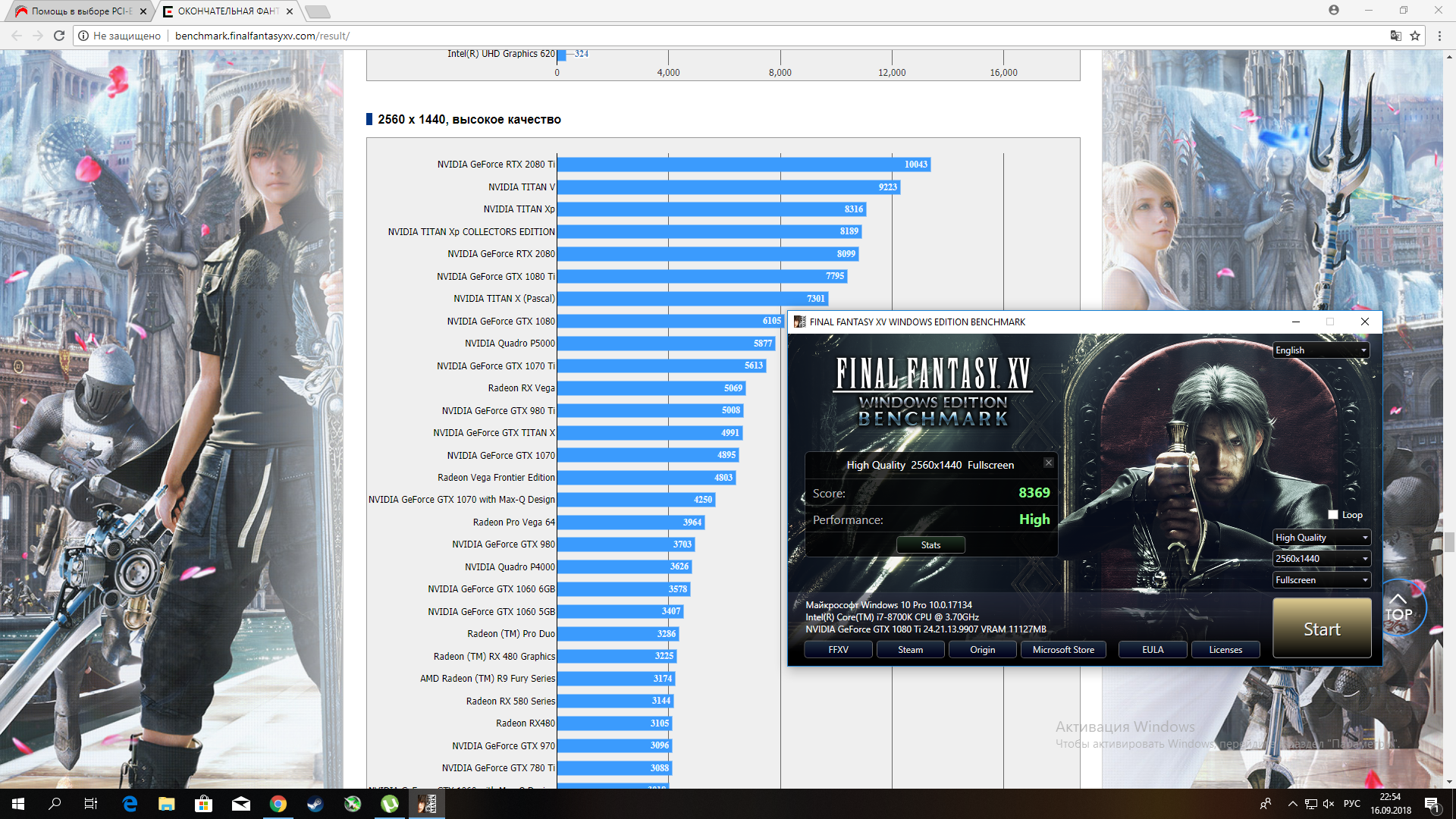
Task: Open the 2560x1440 resolution dropdown
Action: (x=1321, y=559)
